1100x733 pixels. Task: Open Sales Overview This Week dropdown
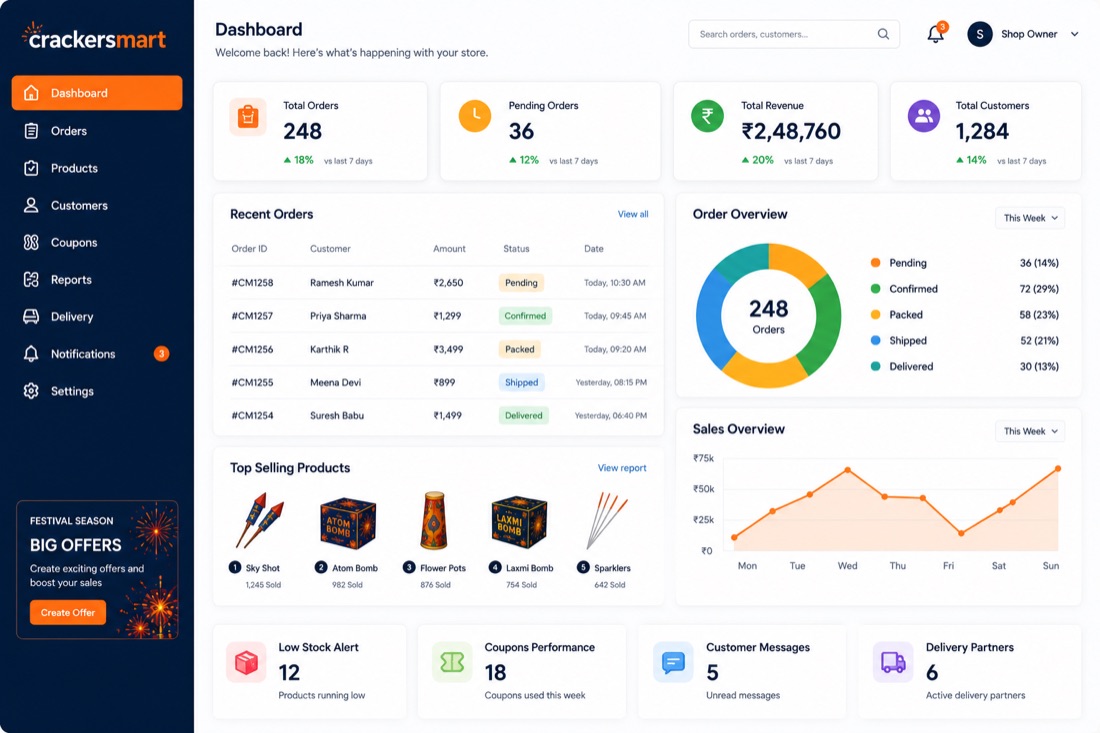tap(1030, 431)
